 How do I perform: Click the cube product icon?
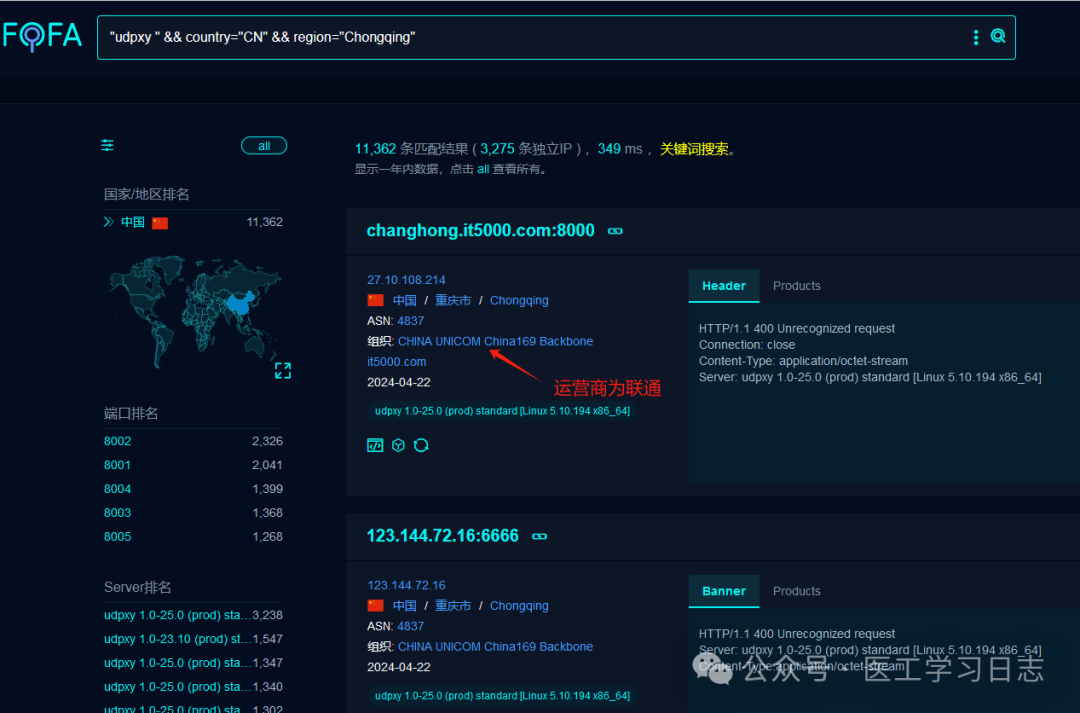coord(398,445)
